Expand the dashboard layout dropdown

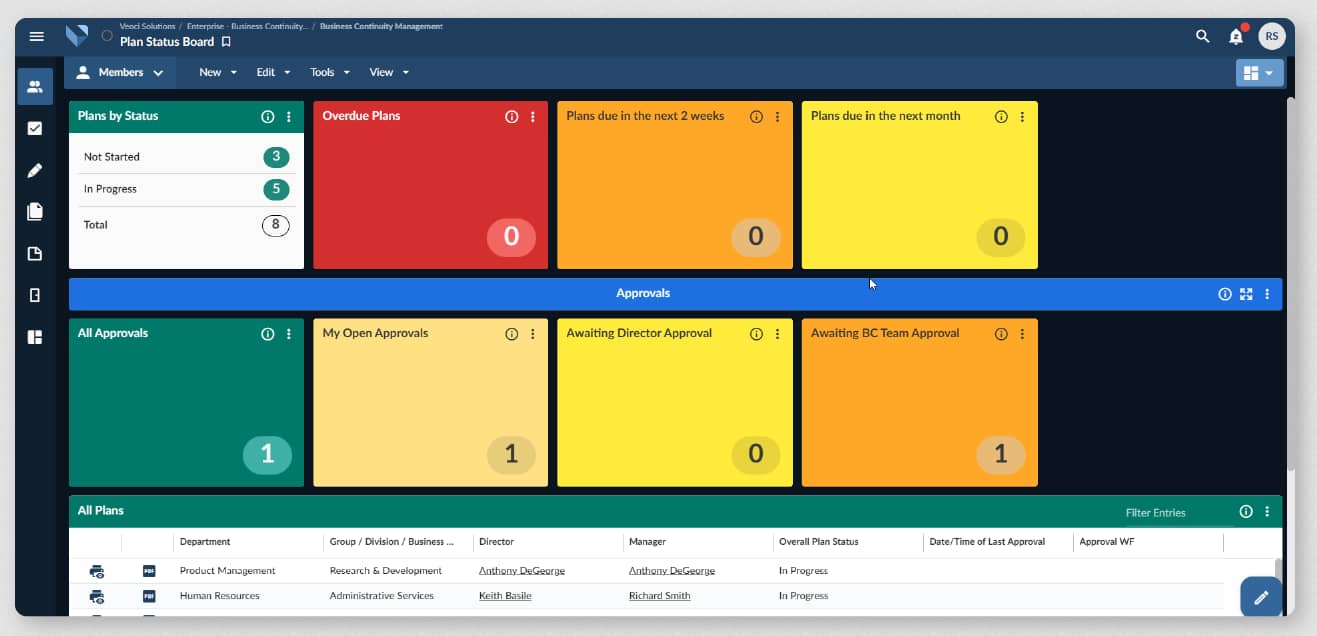click(1259, 73)
